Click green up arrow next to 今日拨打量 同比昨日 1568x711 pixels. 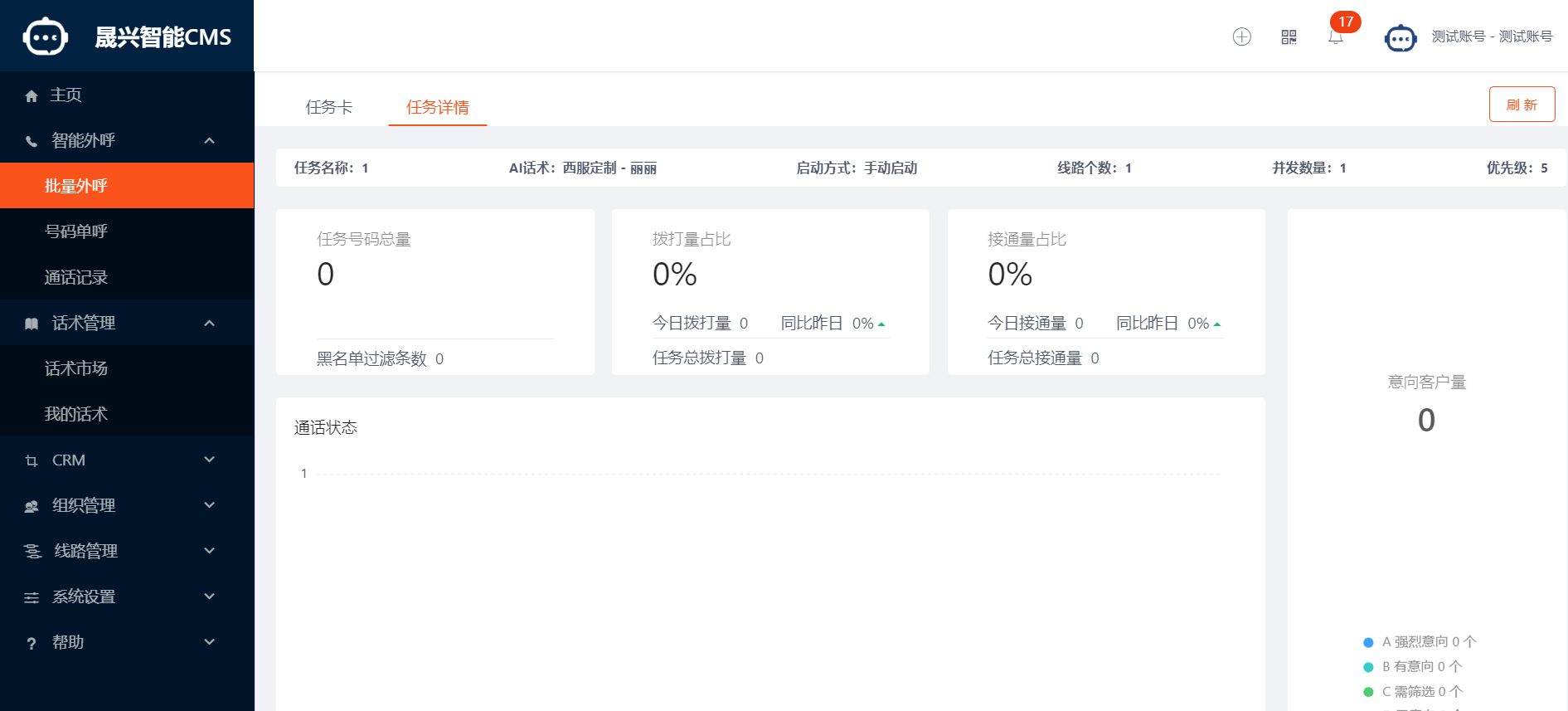click(881, 324)
